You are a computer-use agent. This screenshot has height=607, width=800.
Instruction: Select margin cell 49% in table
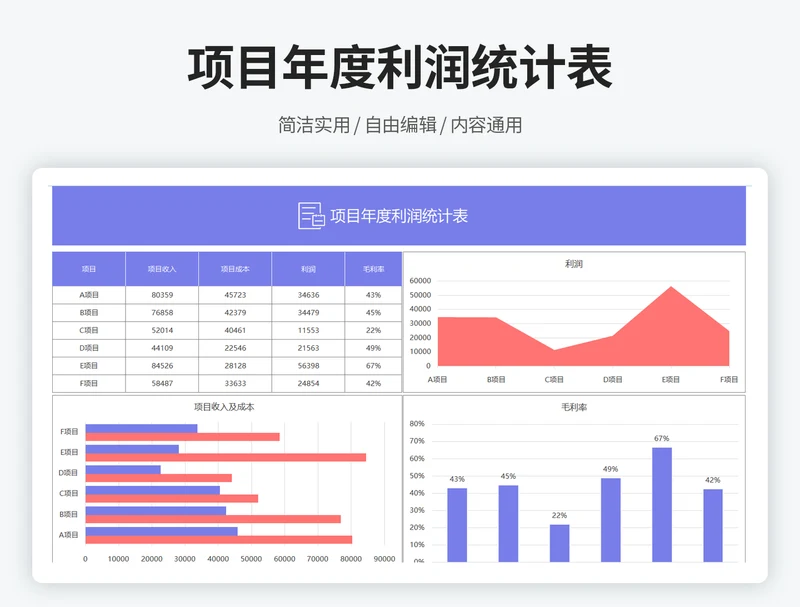click(373, 348)
